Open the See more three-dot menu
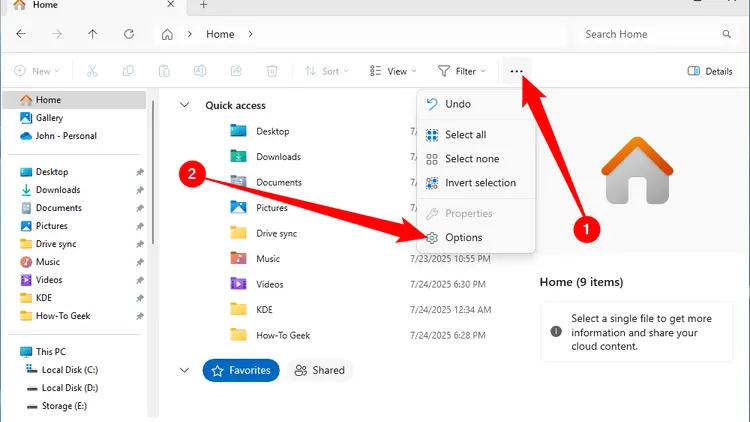Image resolution: width=750 pixels, height=422 pixels. tap(517, 71)
